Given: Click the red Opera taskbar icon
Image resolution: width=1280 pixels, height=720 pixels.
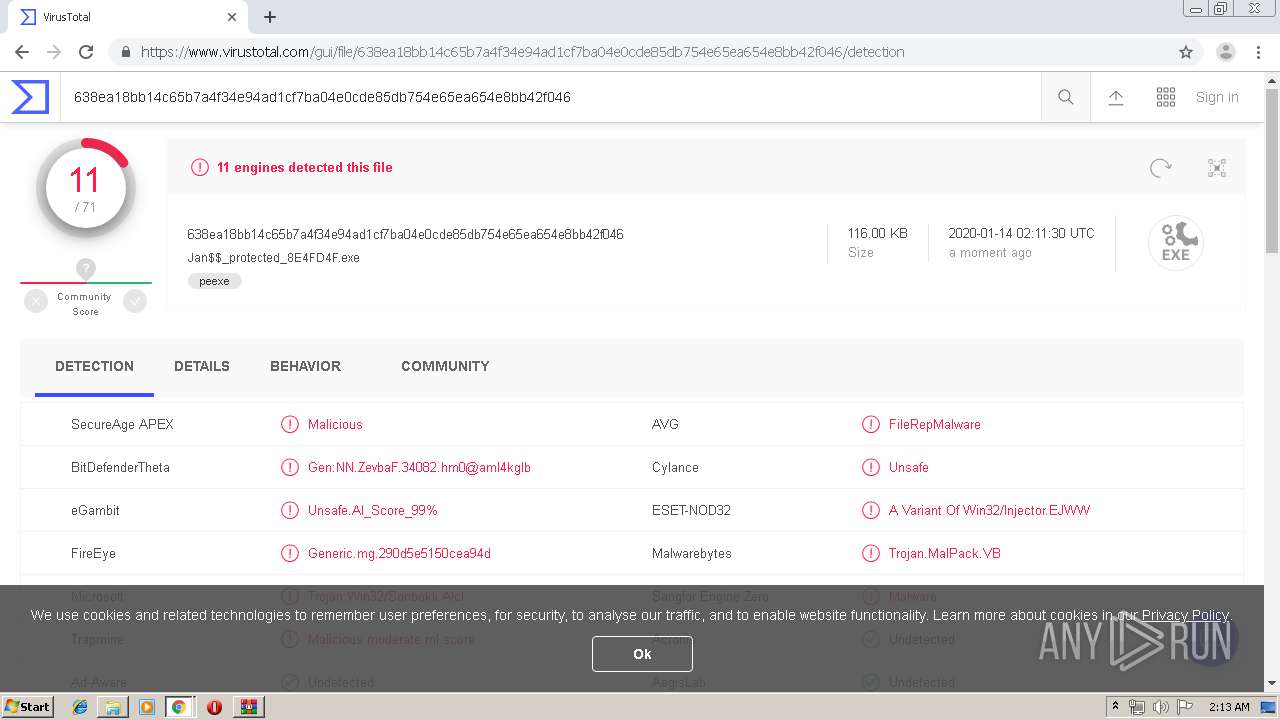Looking at the screenshot, I should pyautogui.click(x=214, y=707).
